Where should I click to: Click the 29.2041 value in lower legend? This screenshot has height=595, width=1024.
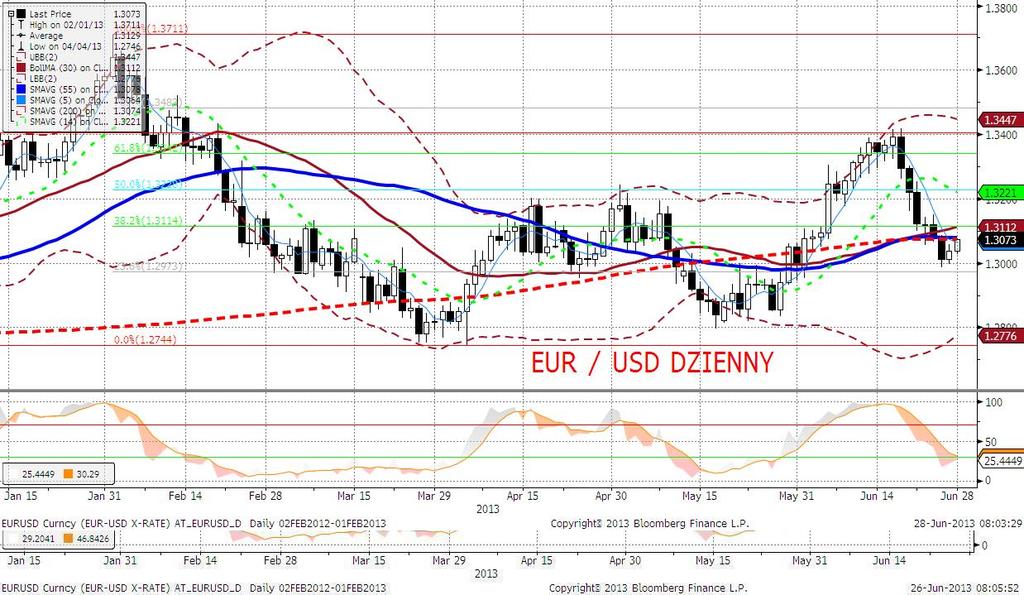pos(38,539)
